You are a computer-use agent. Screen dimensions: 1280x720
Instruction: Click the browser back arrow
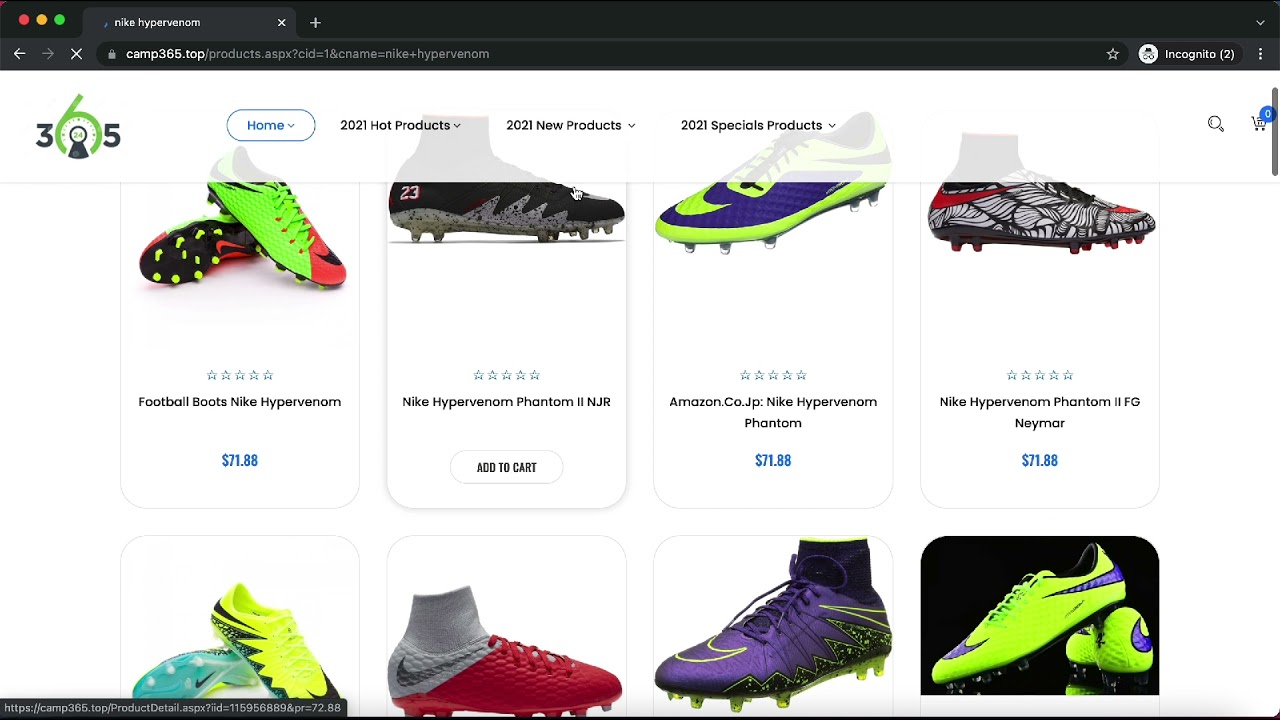click(19, 54)
